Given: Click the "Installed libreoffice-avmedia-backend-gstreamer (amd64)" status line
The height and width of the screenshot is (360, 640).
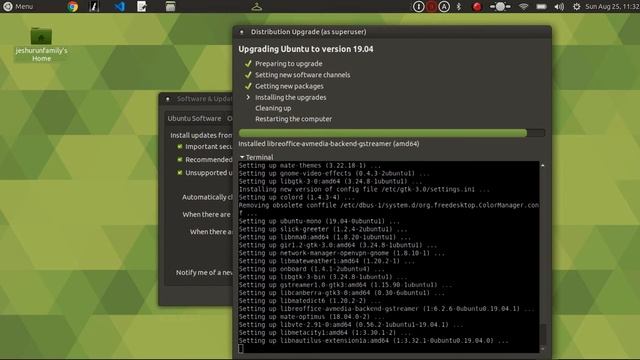Looking at the screenshot, I should coord(329,144).
